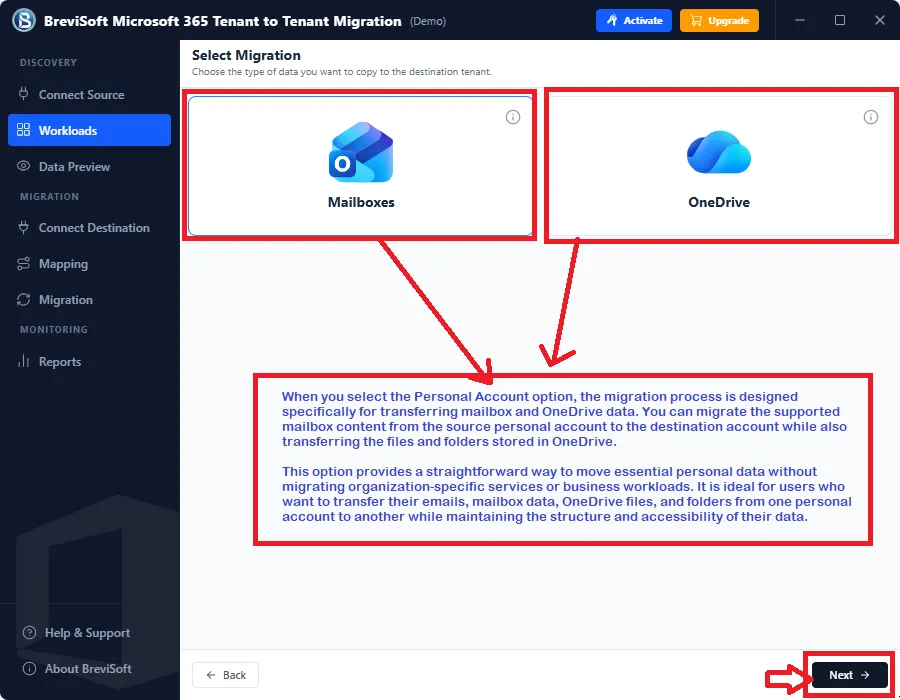Click the Mailboxes label

click(x=361, y=203)
